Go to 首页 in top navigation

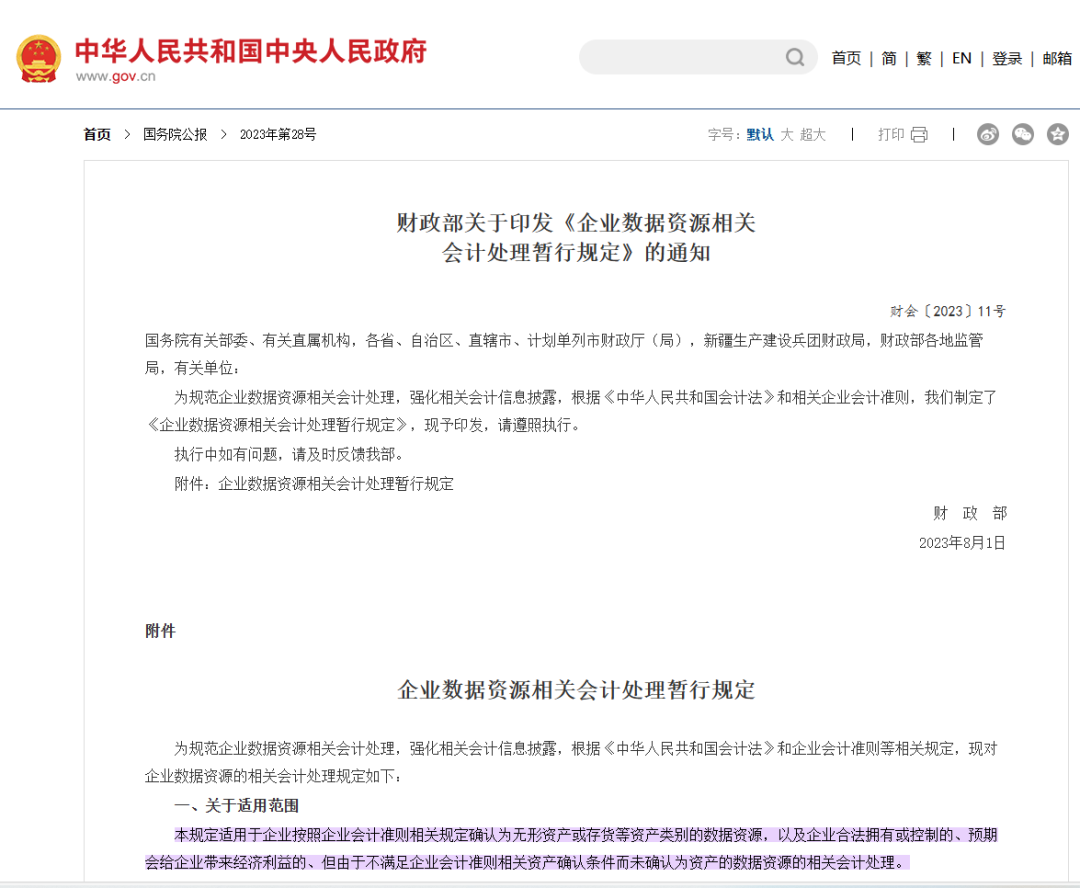point(846,58)
